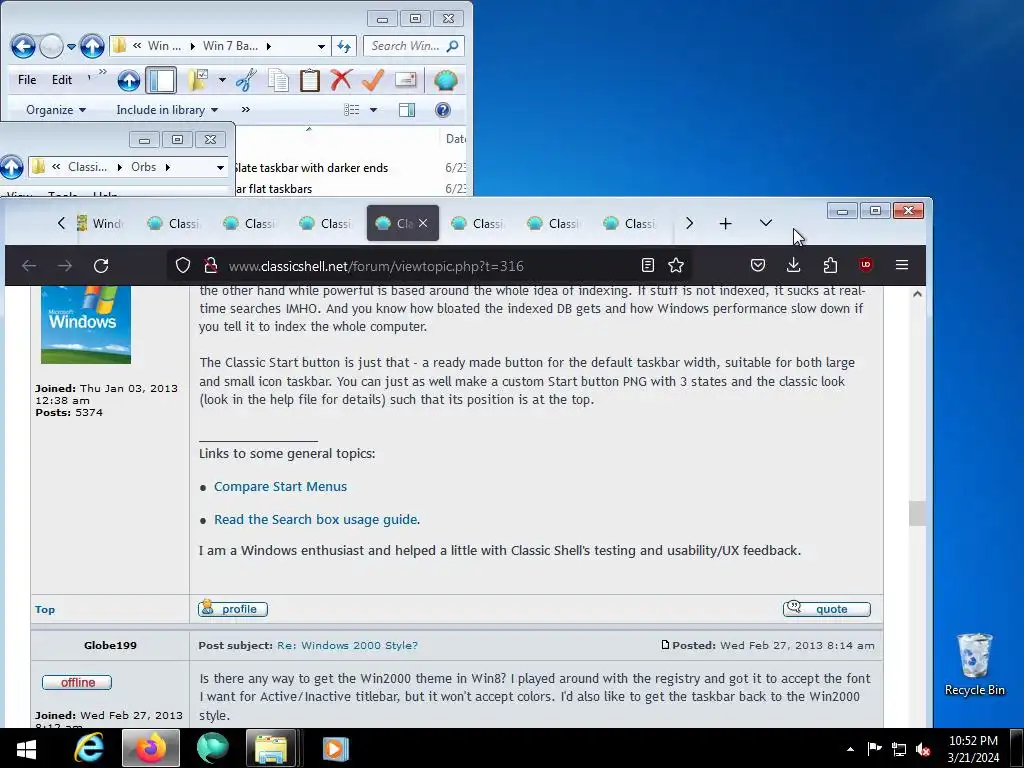
Task: Switch to the Wind... tab in Firefox
Action: coord(99,223)
